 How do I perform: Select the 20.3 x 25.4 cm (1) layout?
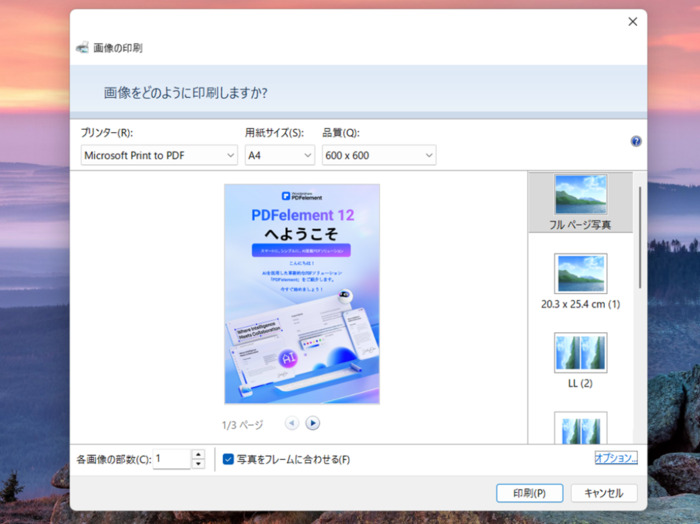point(580,282)
